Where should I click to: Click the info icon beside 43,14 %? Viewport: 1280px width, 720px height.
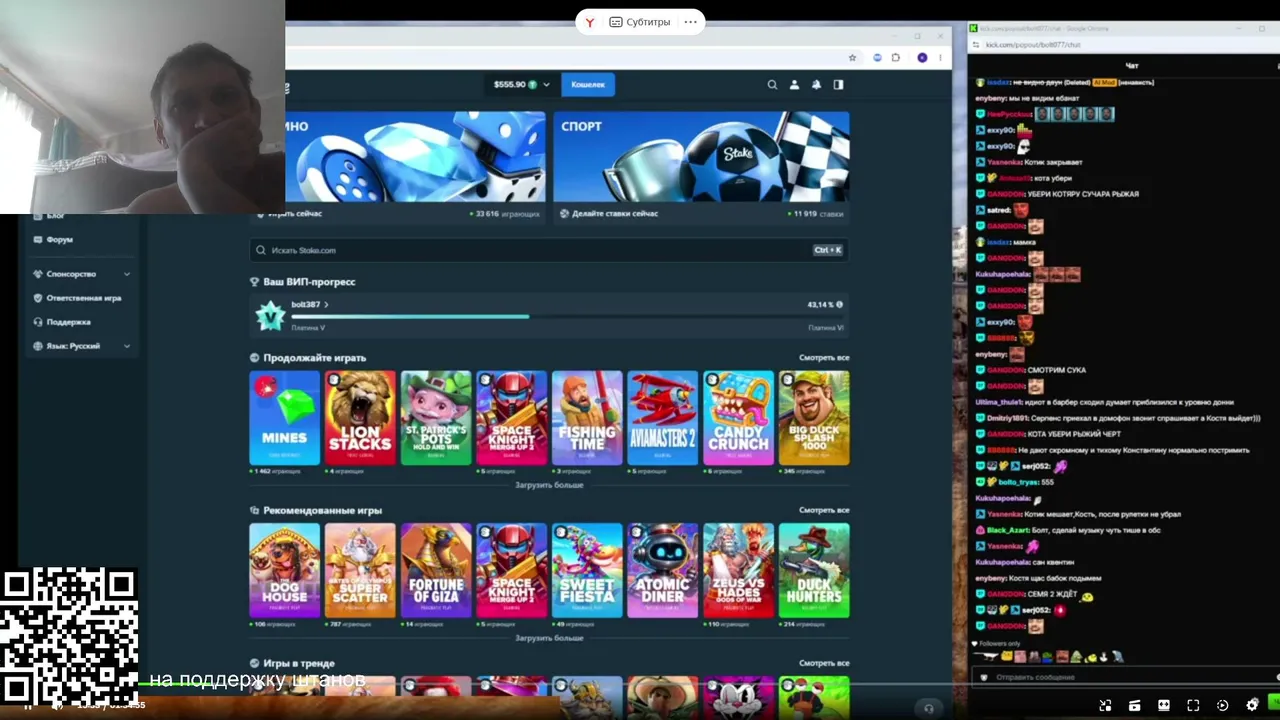tap(839, 305)
